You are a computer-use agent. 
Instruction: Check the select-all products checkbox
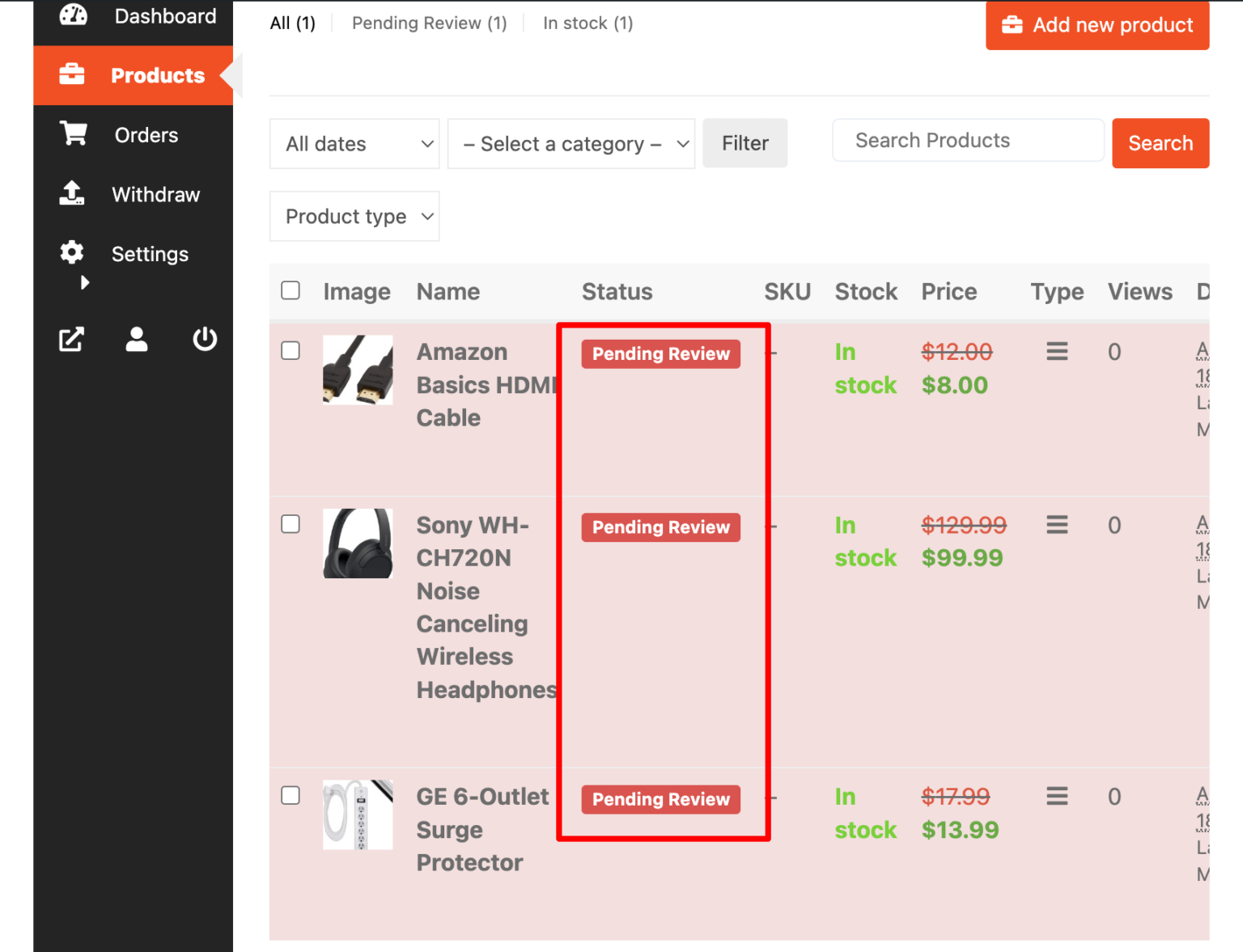pos(290,290)
